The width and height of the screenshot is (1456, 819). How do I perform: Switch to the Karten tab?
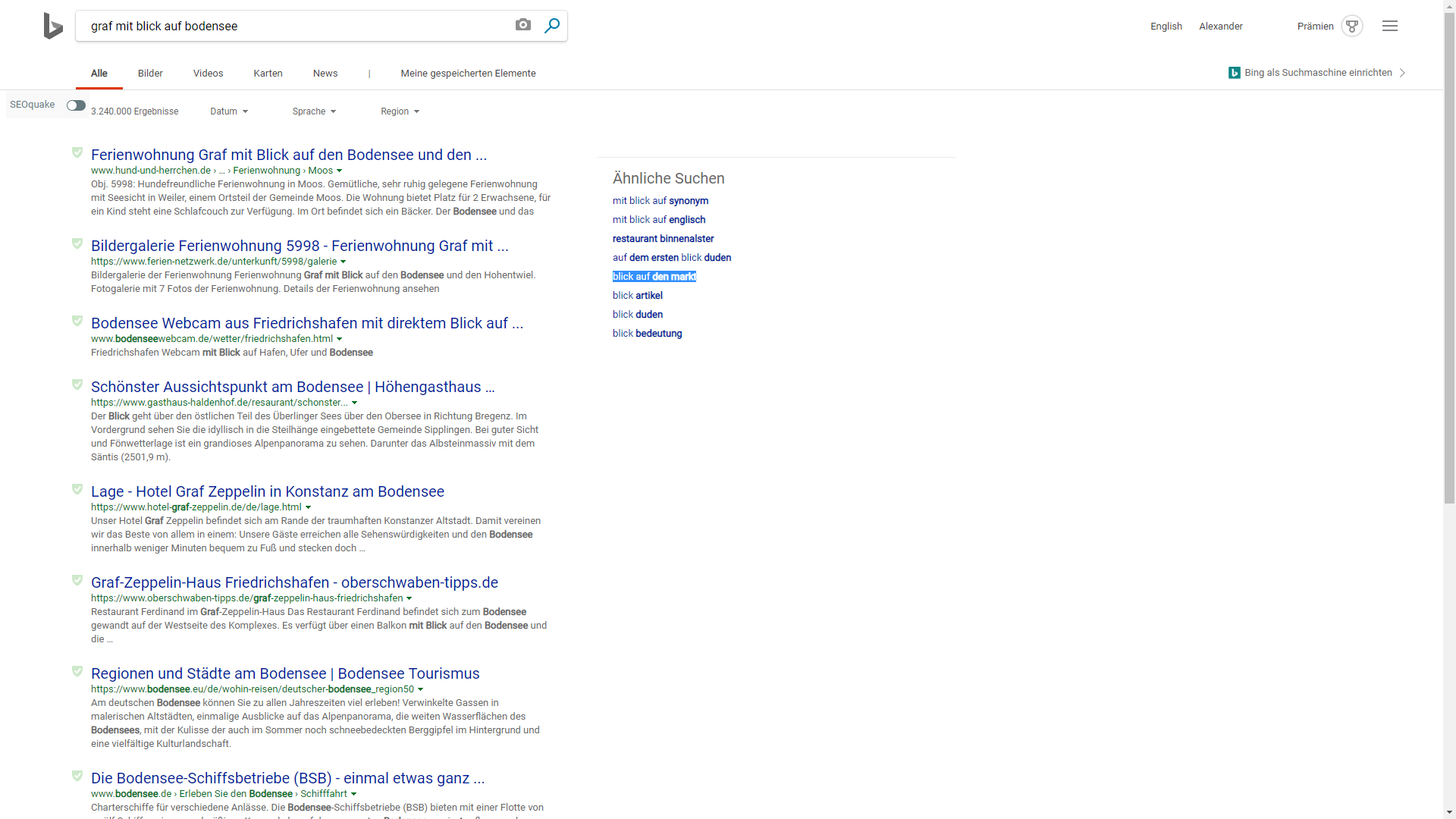[x=268, y=74]
